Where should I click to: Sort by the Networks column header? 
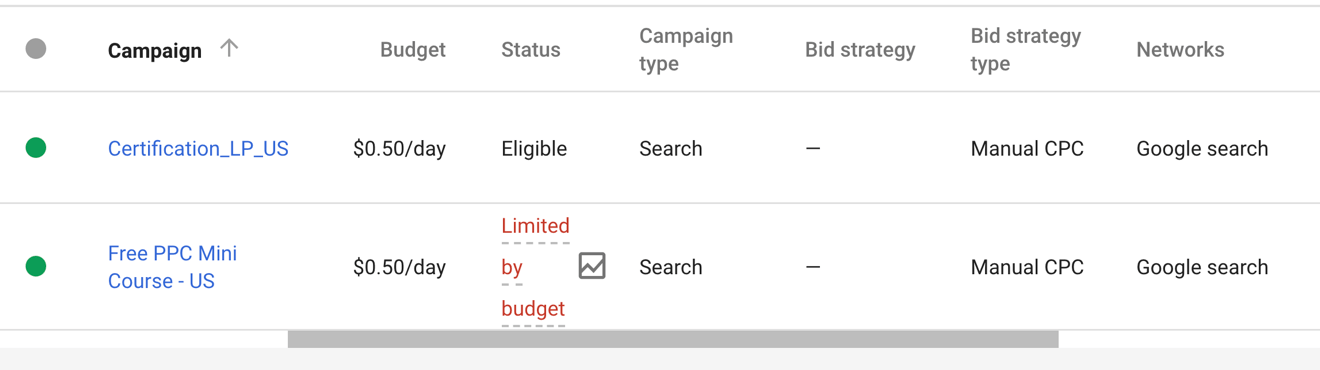pyautogui.click(x=1180, y=50)
